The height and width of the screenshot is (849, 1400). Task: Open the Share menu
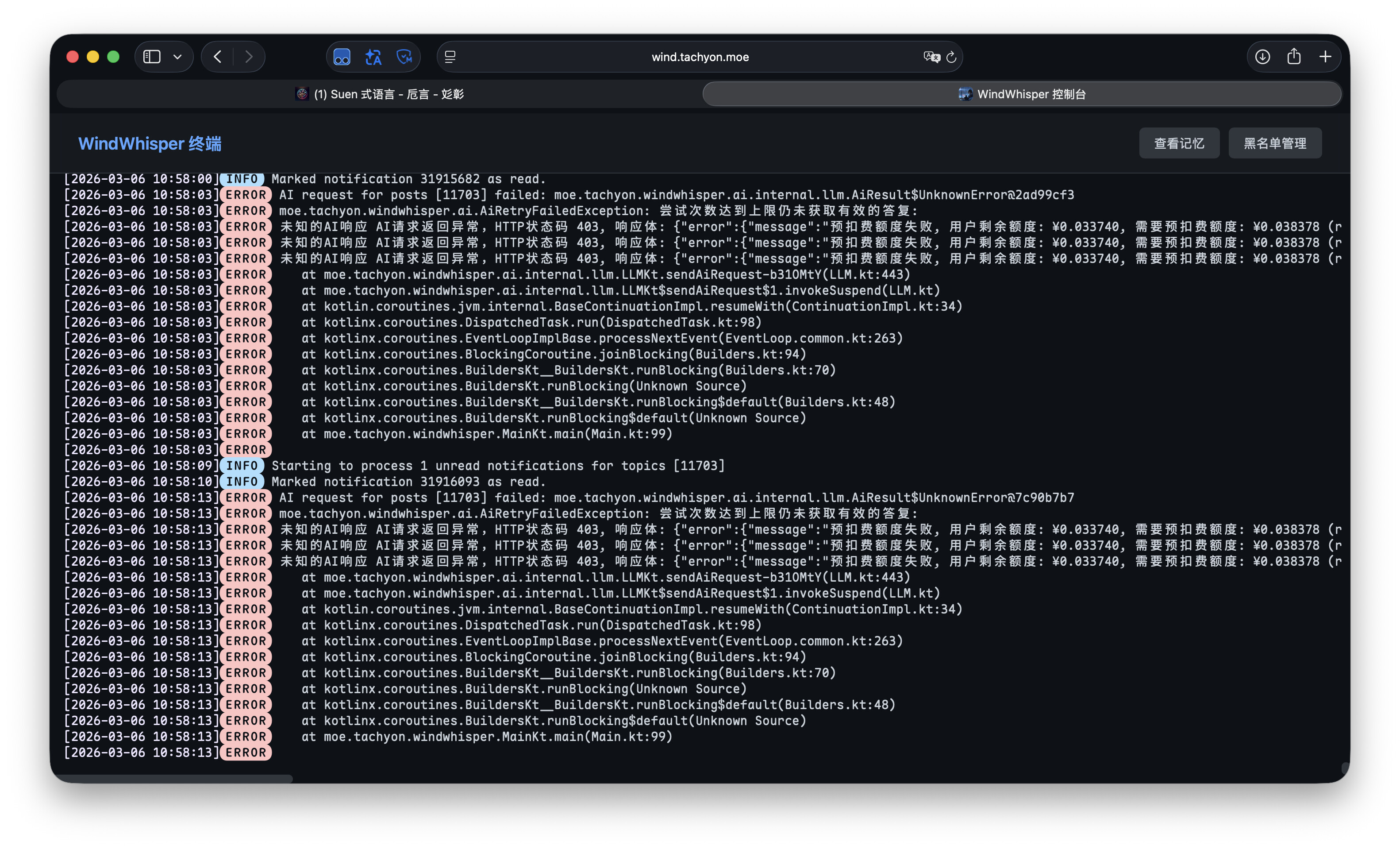pos(1294,57)
